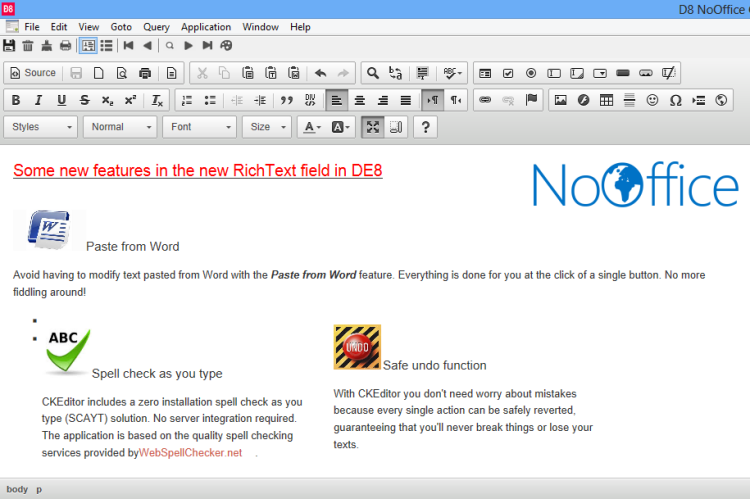Insert a textarea form element
The width and height of the screenshot is (750, 499).
[577, 73]
